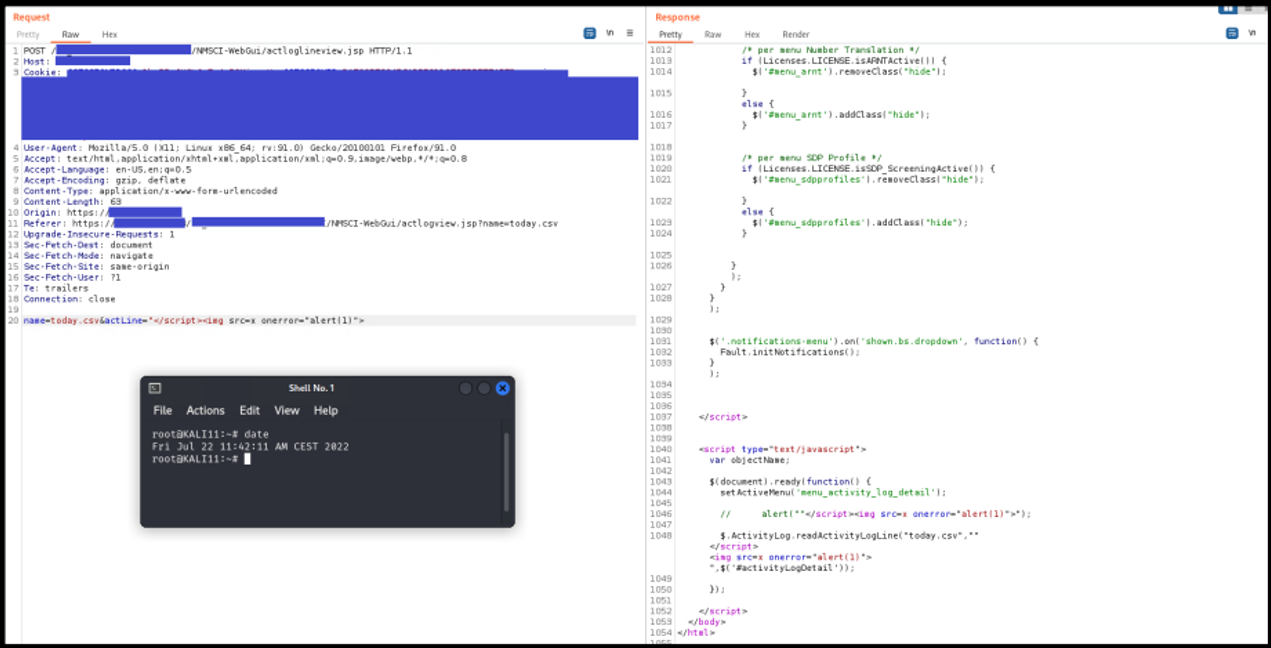
Task: Open the View menu in terminal
Action: 287,411
